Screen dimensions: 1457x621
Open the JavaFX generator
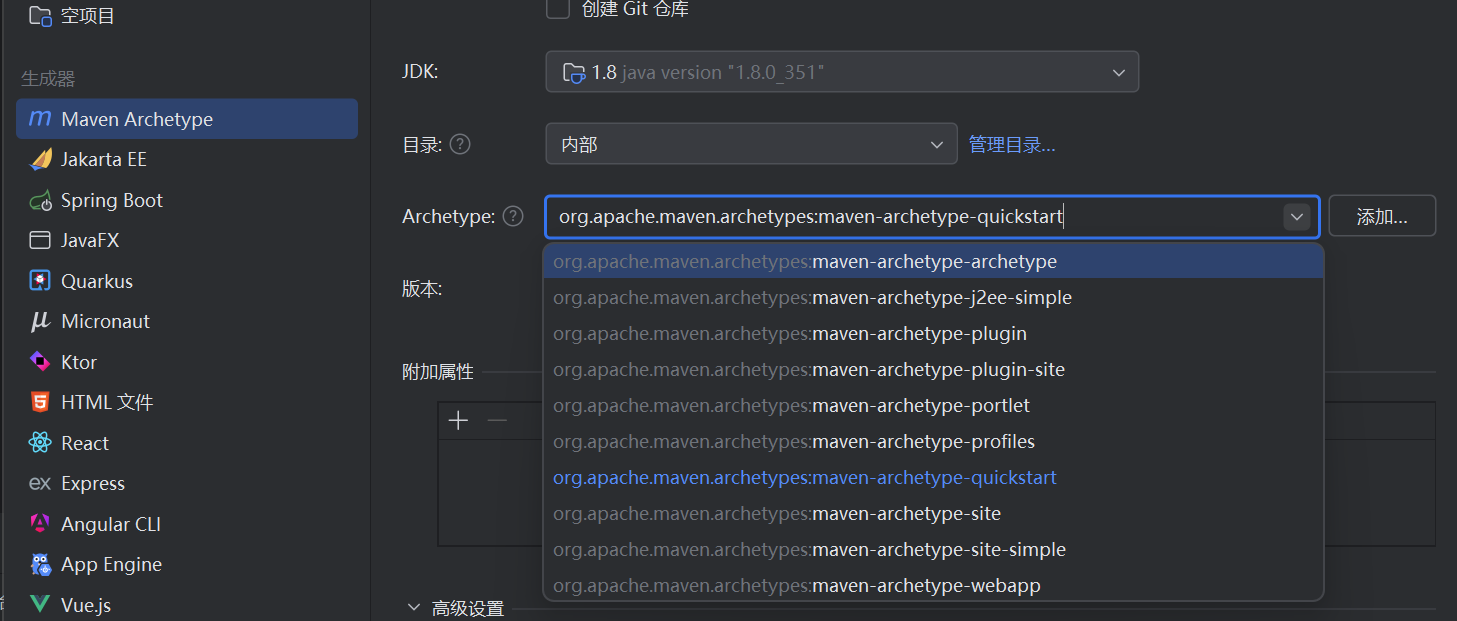95,240
